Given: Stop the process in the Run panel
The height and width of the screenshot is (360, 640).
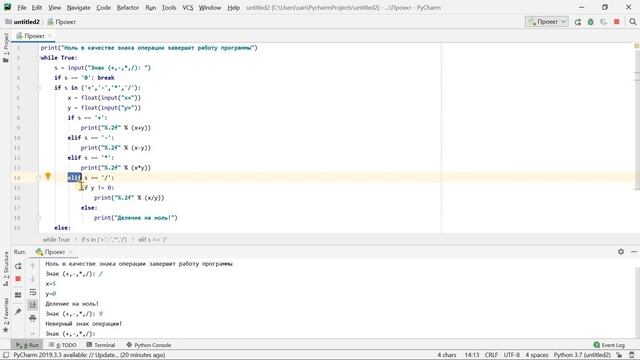Looking at the screenshot, I should [x=18, y=279].
